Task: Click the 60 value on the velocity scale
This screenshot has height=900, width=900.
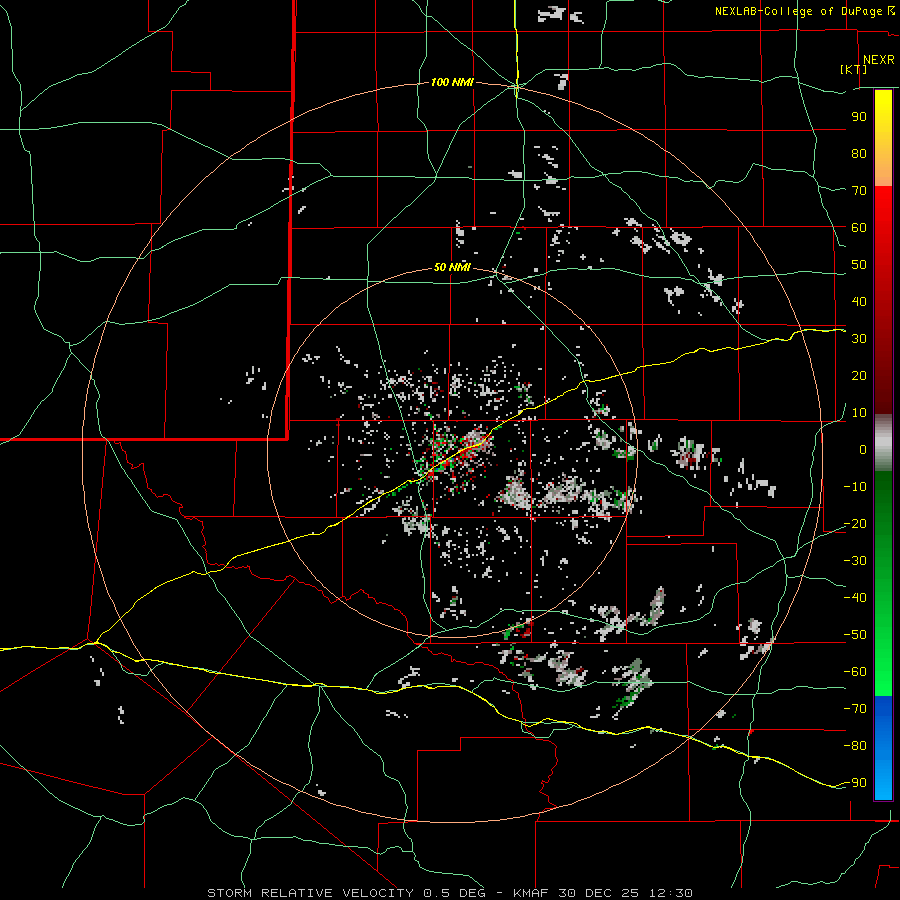Action: click(859, 227)
